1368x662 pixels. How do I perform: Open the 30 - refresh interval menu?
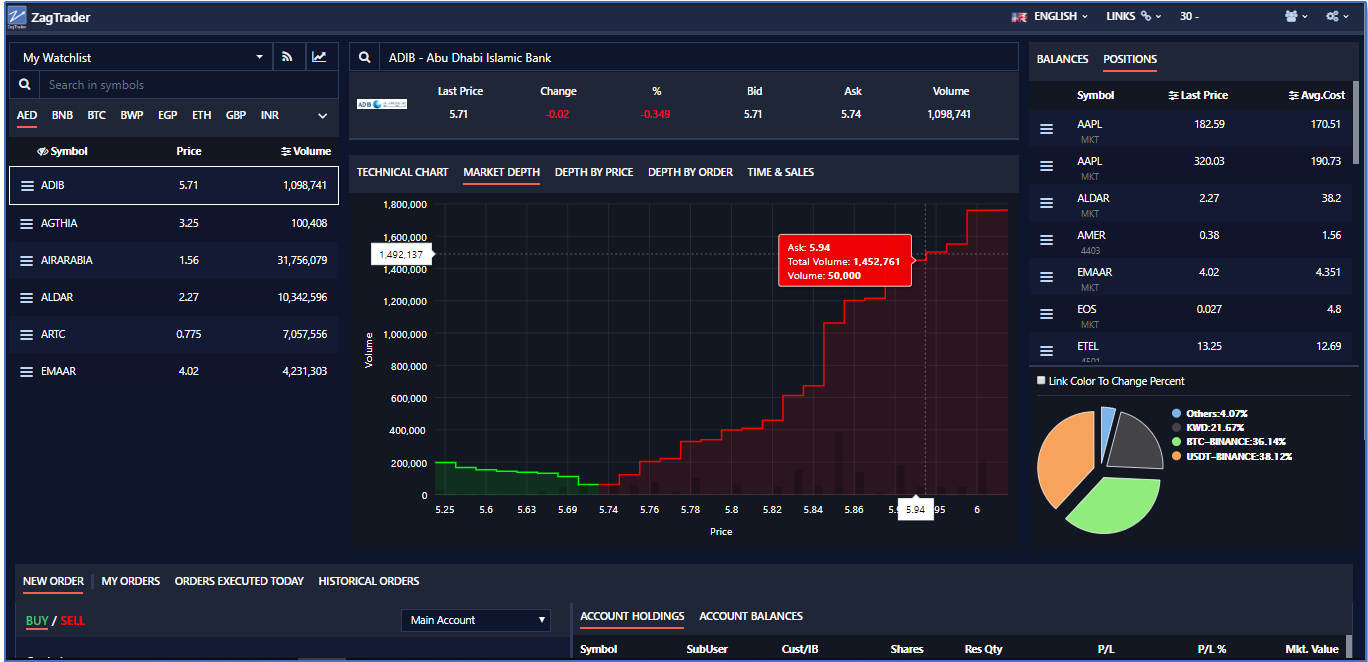(x=1190, y=16)
